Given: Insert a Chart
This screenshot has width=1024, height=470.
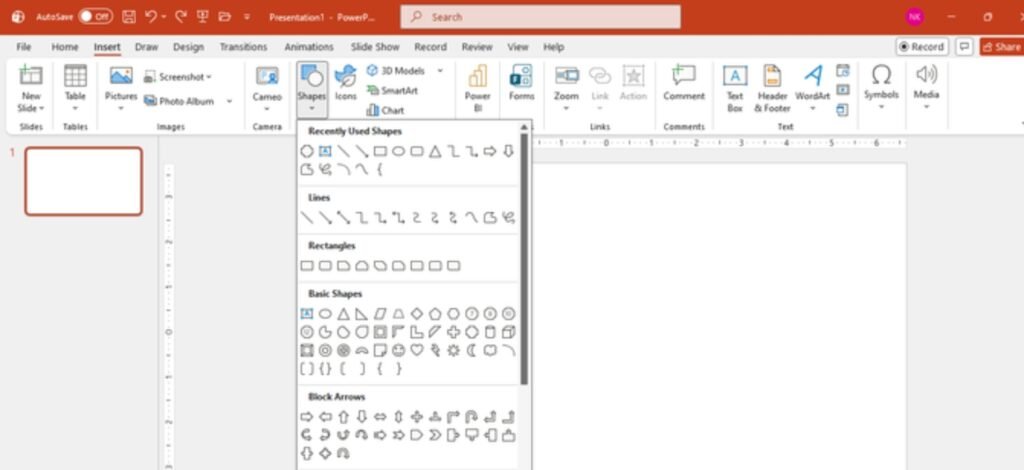Looking at the screenshot, I should coord(385,110).
